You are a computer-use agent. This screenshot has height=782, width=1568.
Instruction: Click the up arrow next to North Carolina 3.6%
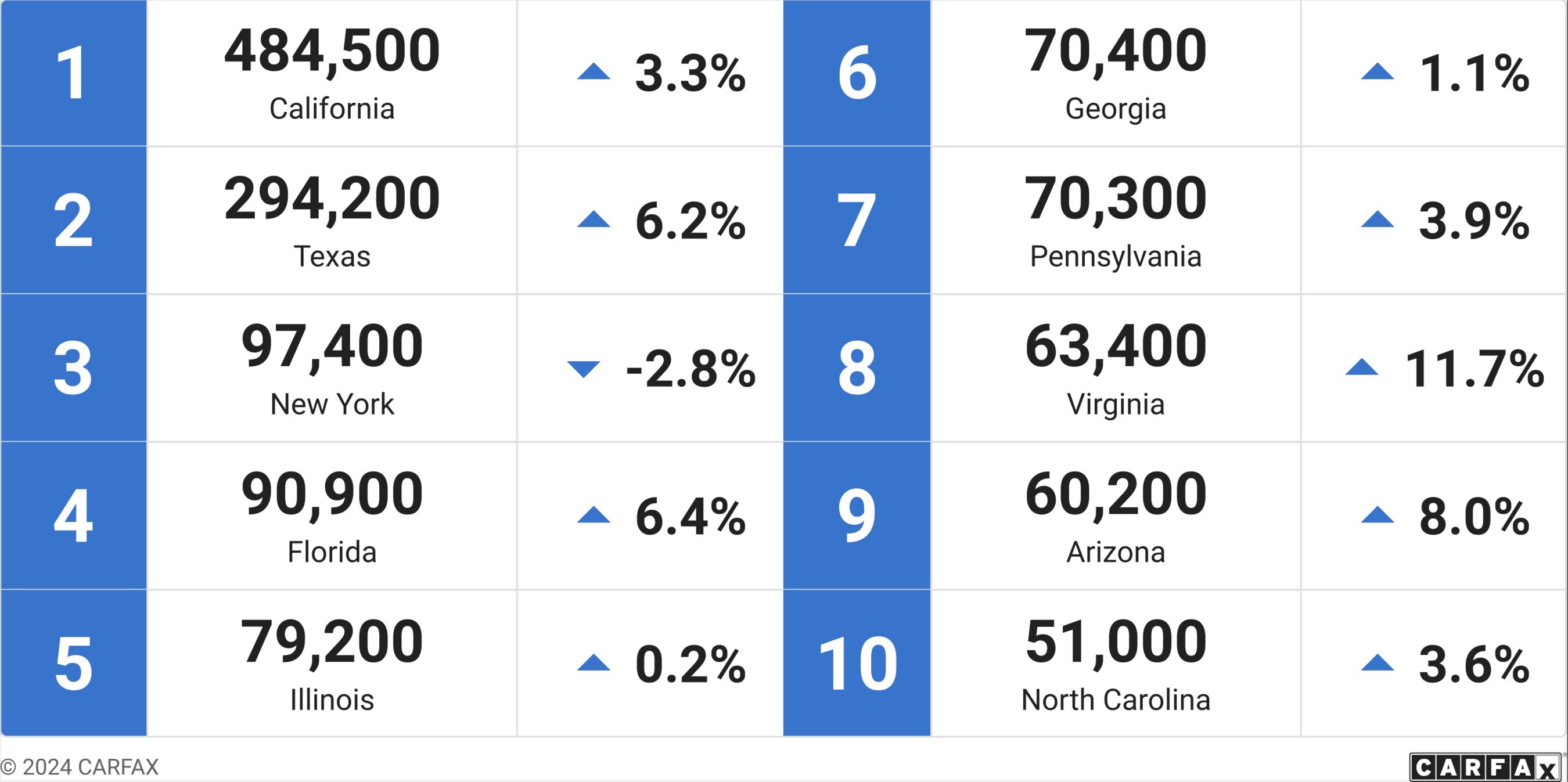[1378, 664]
